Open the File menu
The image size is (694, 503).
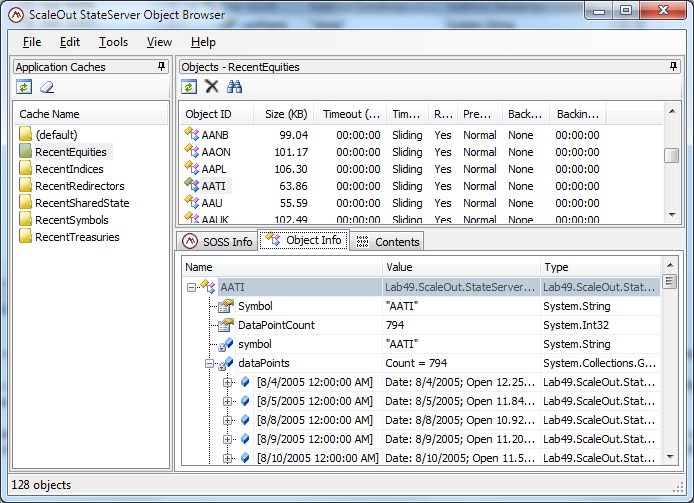(x=32, y=42)
